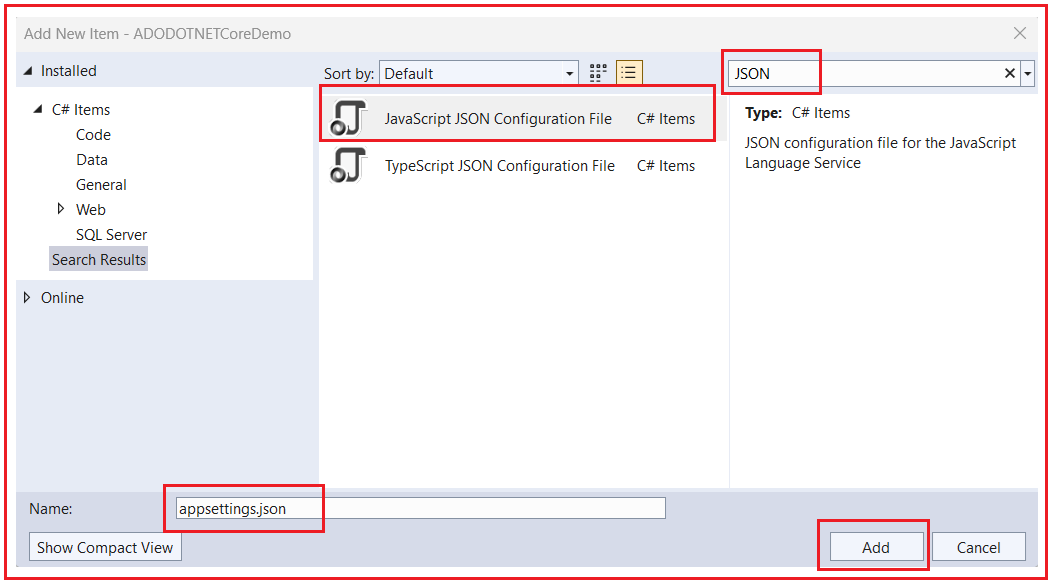Click the Cancel button
This screenshot has height=583, width=1051.
979,547
